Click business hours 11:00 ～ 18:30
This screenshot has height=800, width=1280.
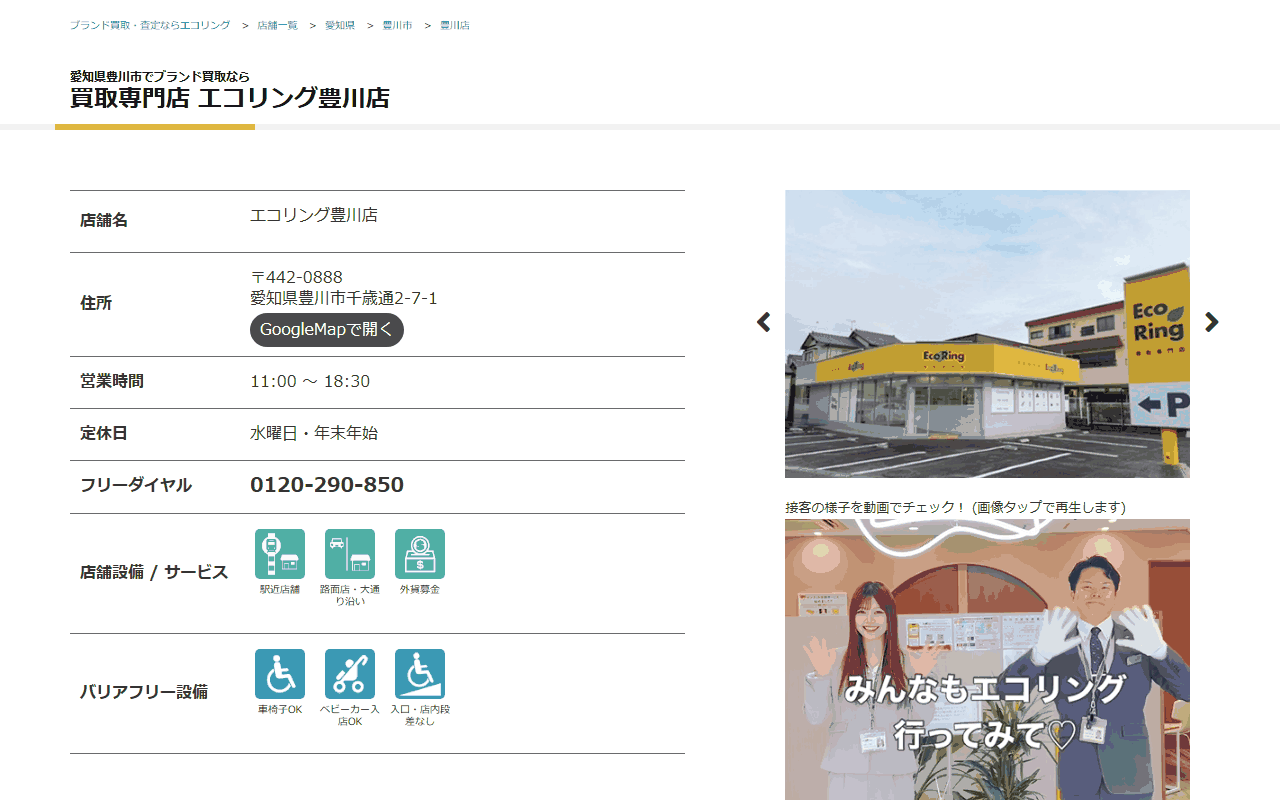(310, 381)
